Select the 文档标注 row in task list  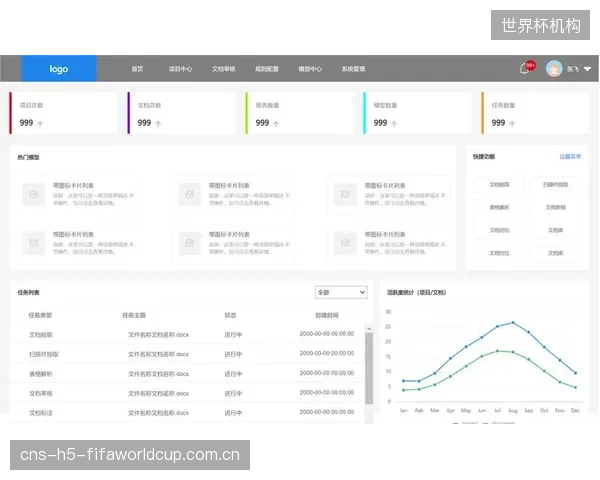pos(188,413)
